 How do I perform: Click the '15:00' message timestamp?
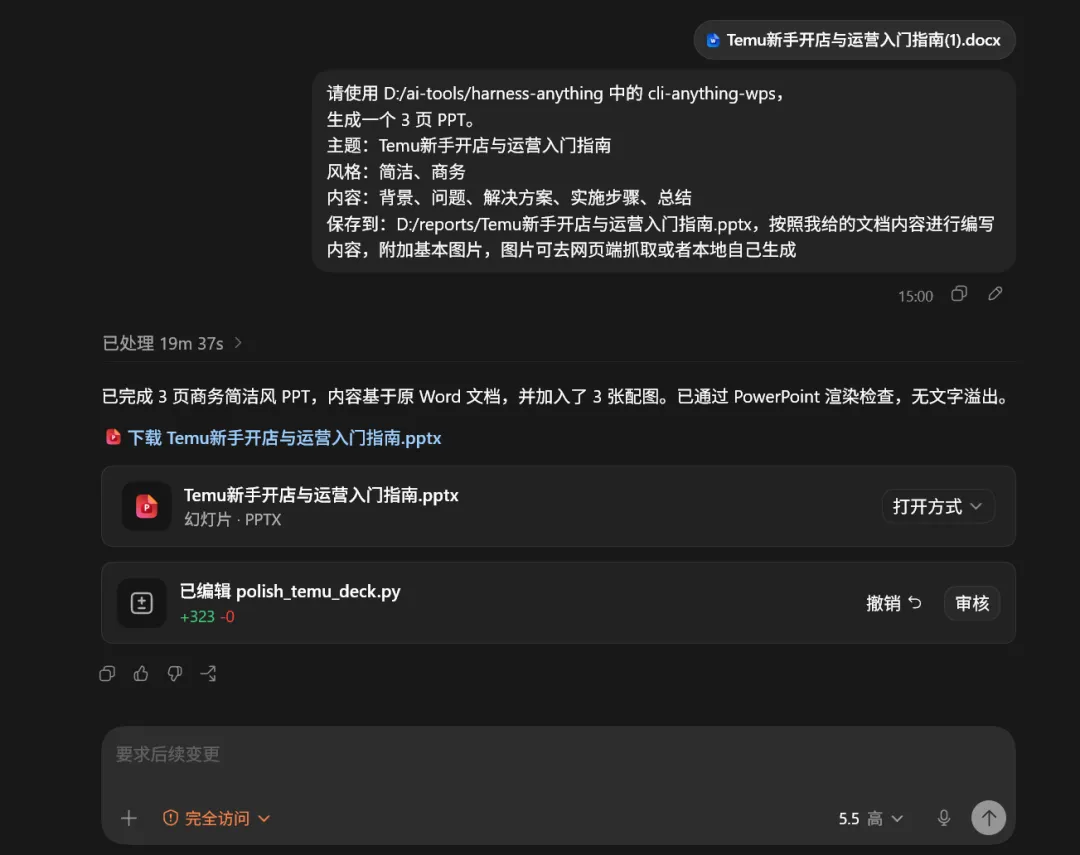point(915,296)
